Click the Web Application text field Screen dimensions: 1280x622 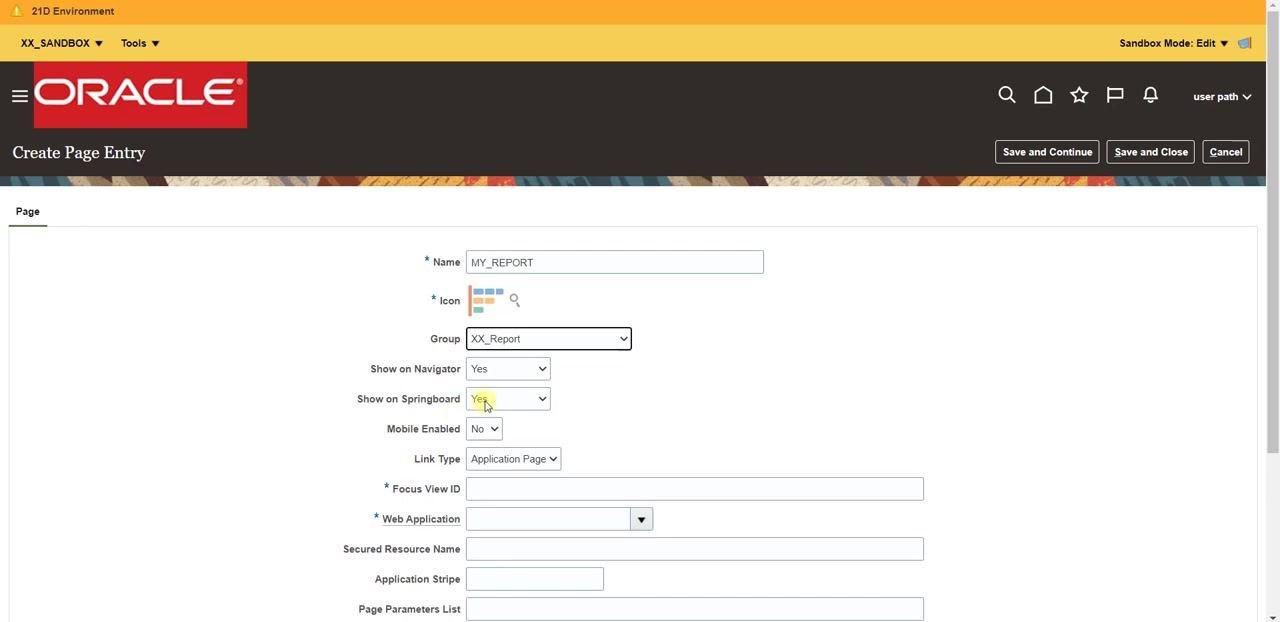click(x=548, y=519)
